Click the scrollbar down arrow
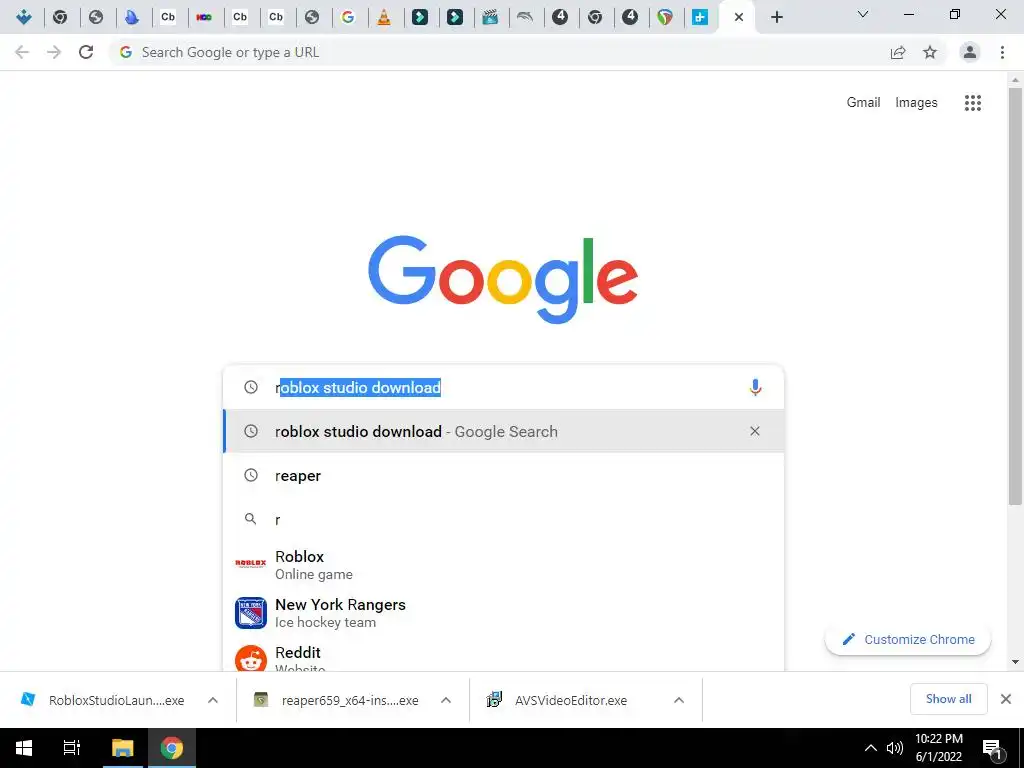The image size is (1024, 768). tap(1015, 662)
